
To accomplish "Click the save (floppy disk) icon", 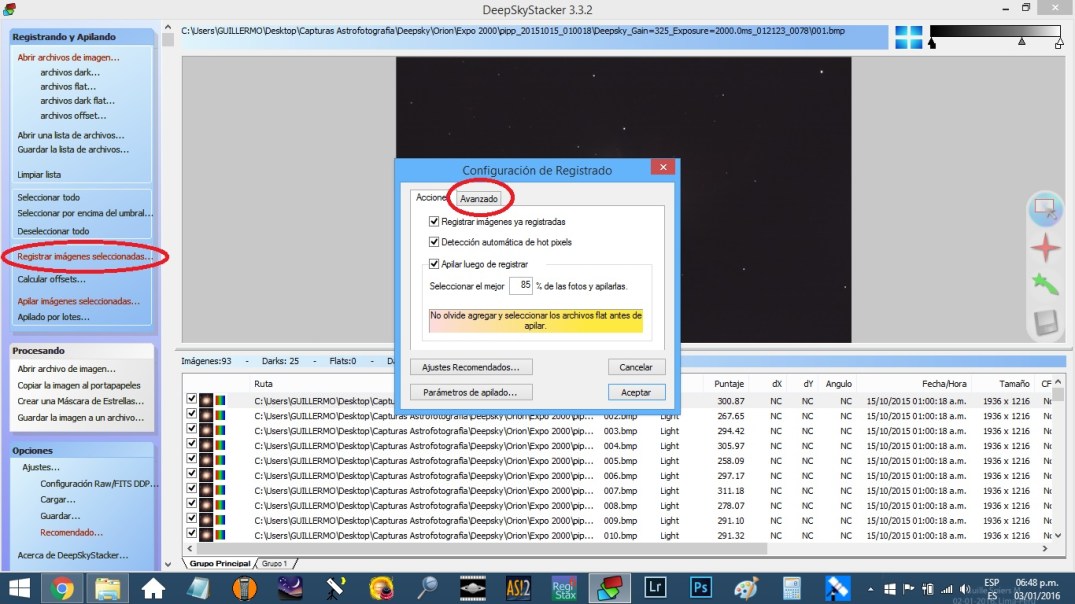I will coord(1045,323).
